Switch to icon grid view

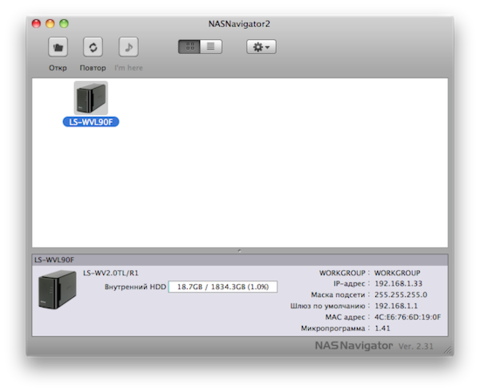pyautogui.click(x=189, y=47)
